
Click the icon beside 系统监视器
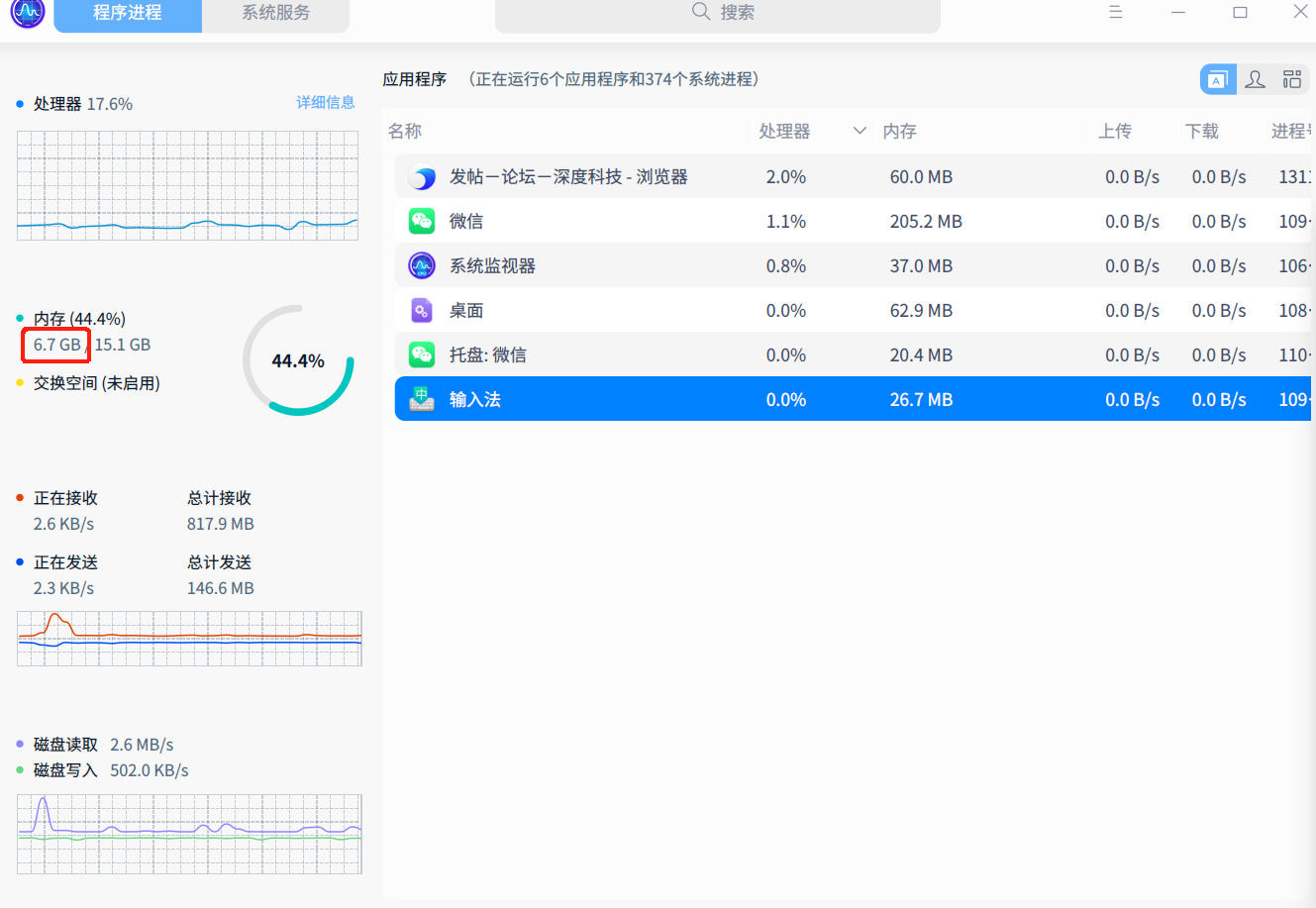click(x=423, y=265)
